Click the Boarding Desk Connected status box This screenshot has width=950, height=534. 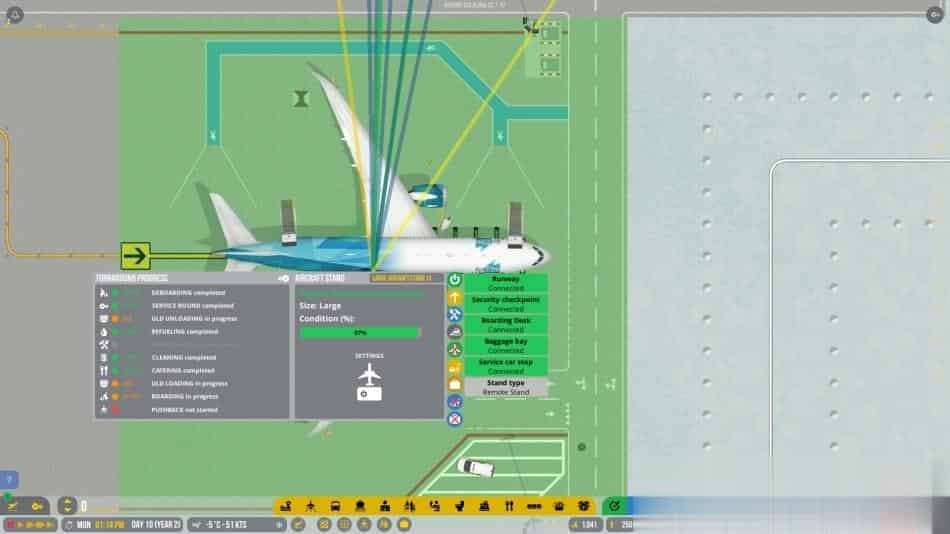(506, 324)
